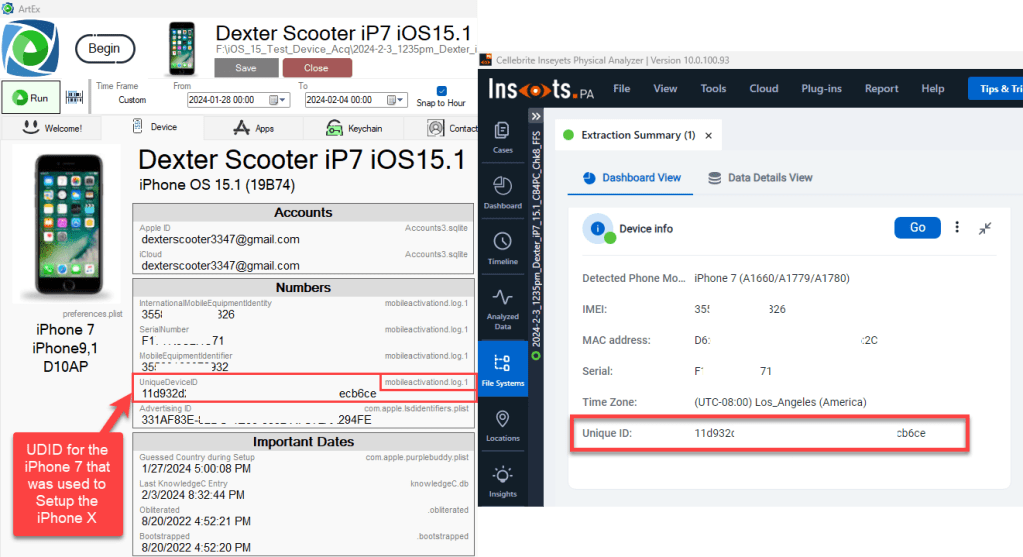1023x557 pixels.
Task: Switch to the Keychain tab
Action: pos(354,128)
